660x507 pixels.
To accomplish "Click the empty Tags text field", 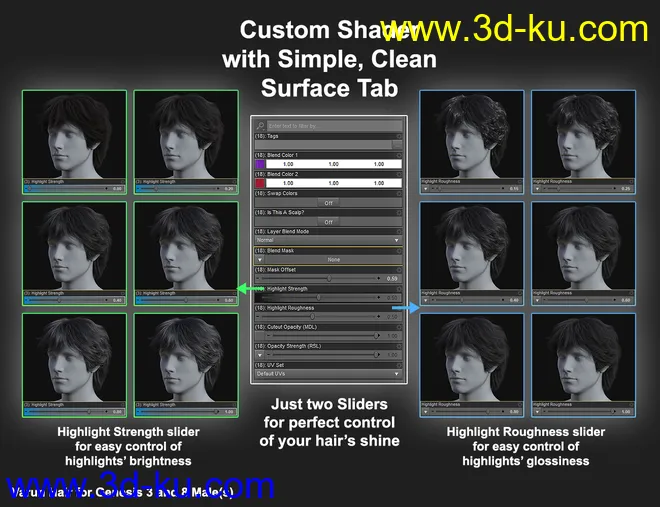I will coord(323,145).
